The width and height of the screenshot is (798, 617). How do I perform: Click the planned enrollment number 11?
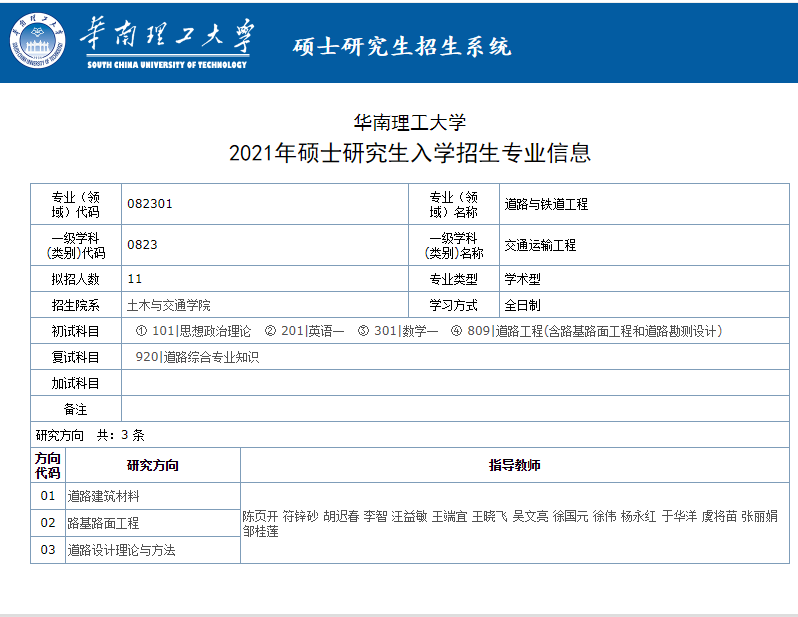135,279
